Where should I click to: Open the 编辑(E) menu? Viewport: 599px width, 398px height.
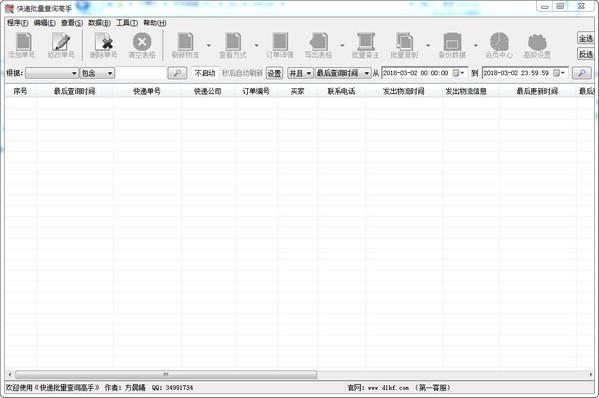(45, 23)
